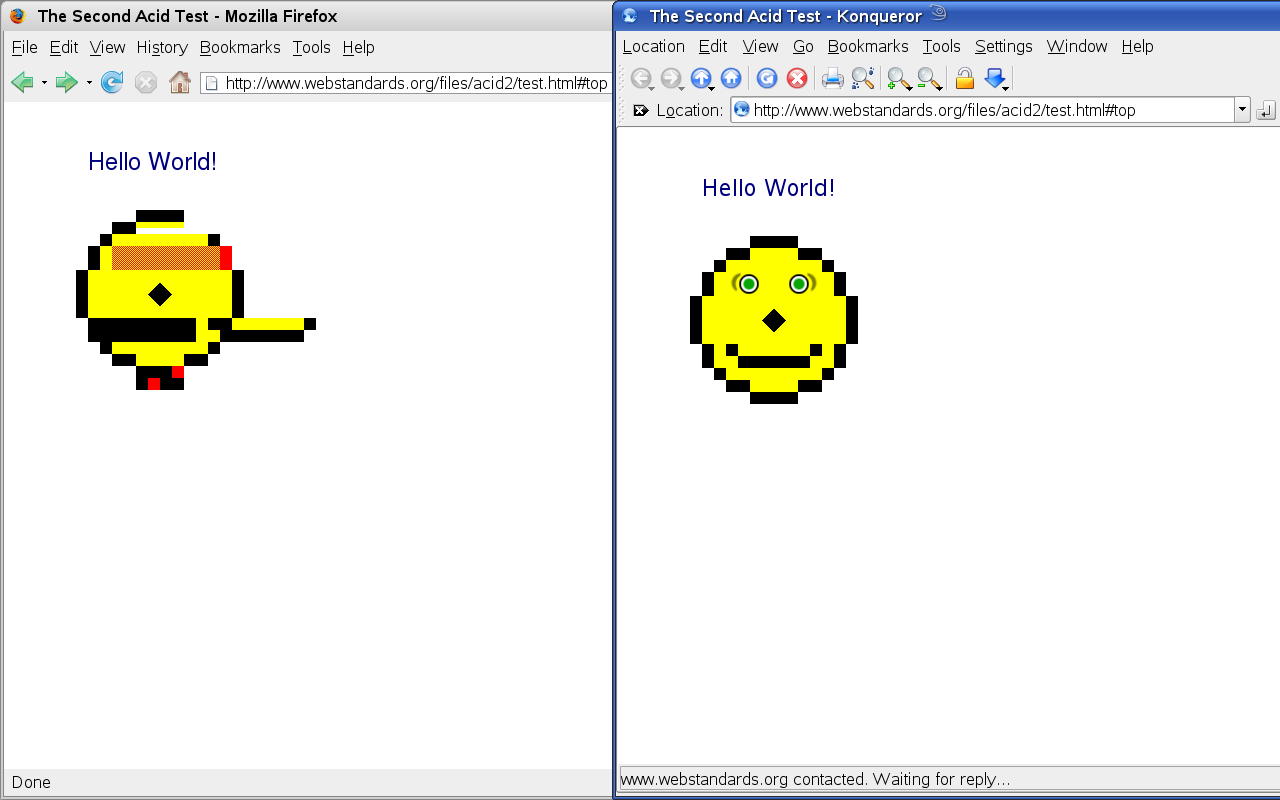Open Firefox forward history dropdown arrow
This screenshot has width=1280, height=800.
click(x=89, y=83)
